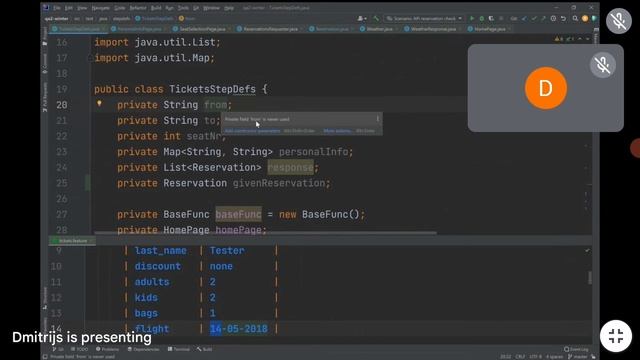Image resolution: width=640 pixels, height=360 pixels.
Task: Open the Dependencies tool window
Action: point(144,349)
